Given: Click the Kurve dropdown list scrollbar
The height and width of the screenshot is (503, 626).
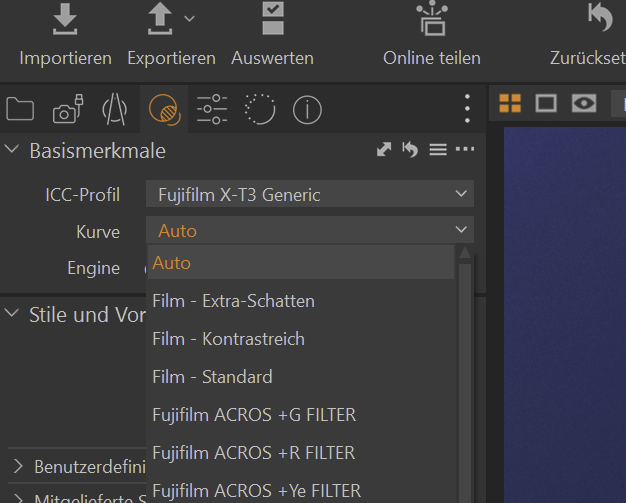Looking at the screenshot, I should 465,380.
